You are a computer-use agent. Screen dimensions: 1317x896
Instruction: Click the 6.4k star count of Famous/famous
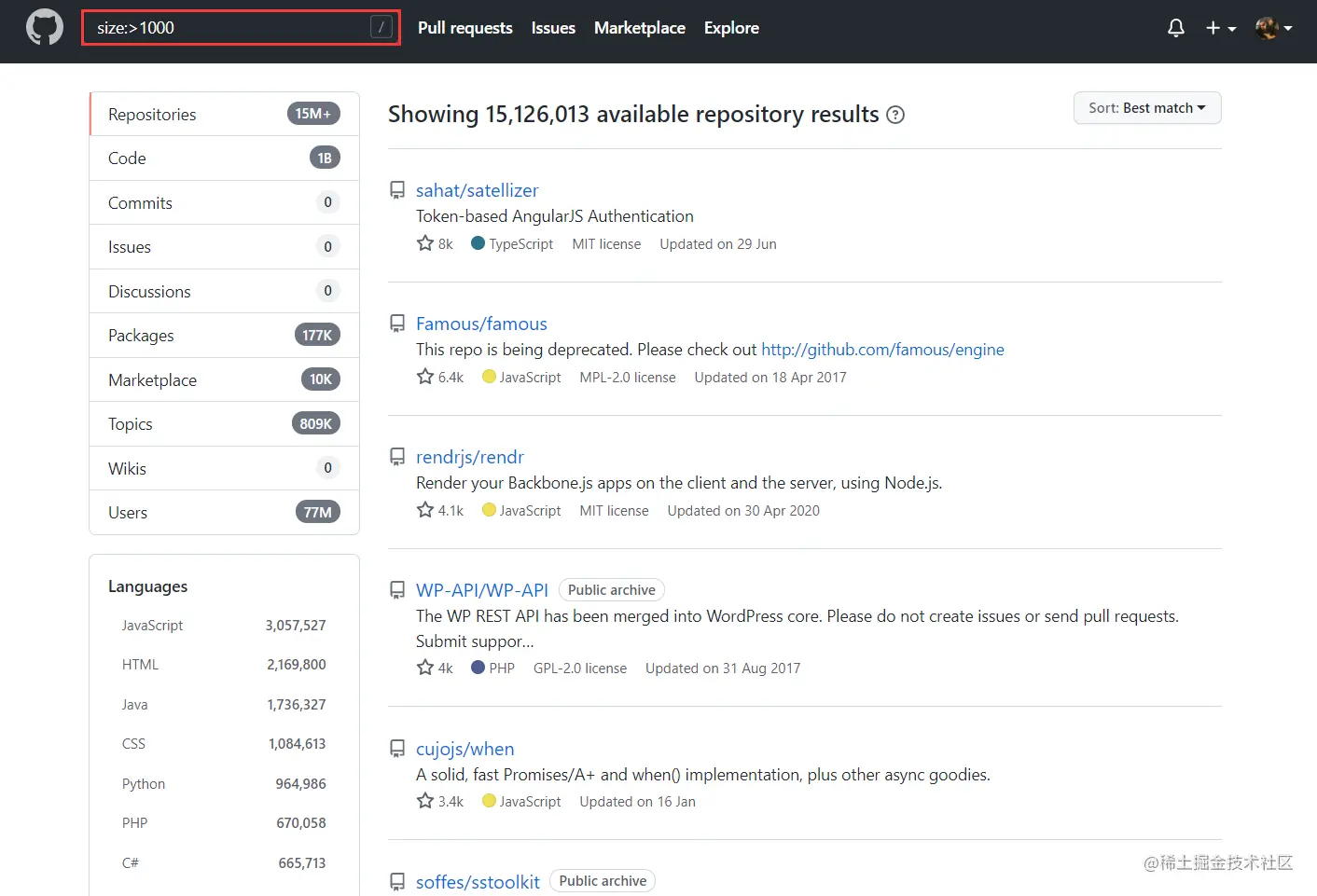(x=440, y=377)
